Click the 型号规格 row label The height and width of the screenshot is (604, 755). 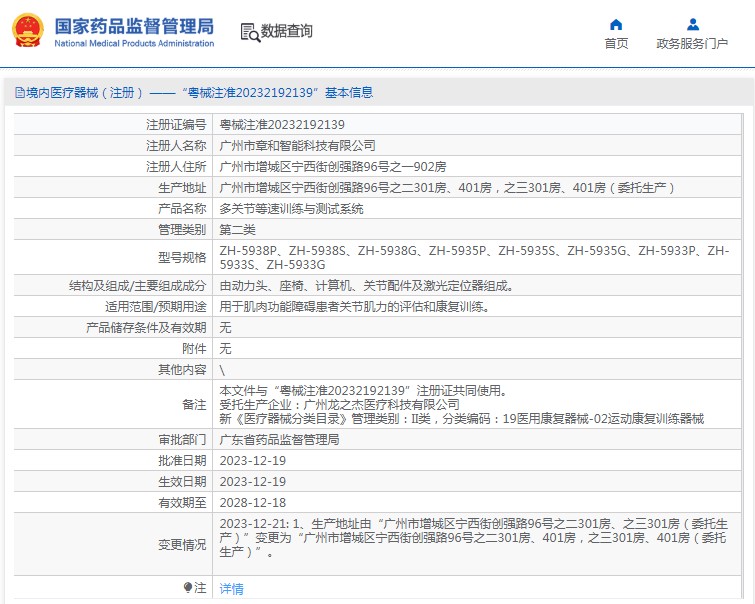coord(182,258)
